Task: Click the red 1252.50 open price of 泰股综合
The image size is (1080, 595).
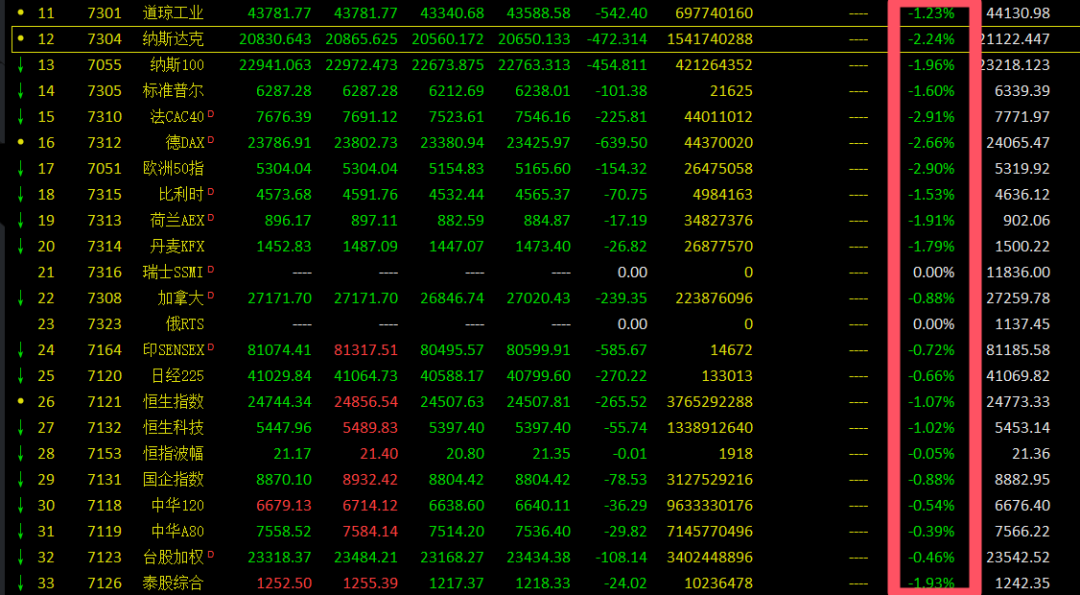Action: point(284,583)
